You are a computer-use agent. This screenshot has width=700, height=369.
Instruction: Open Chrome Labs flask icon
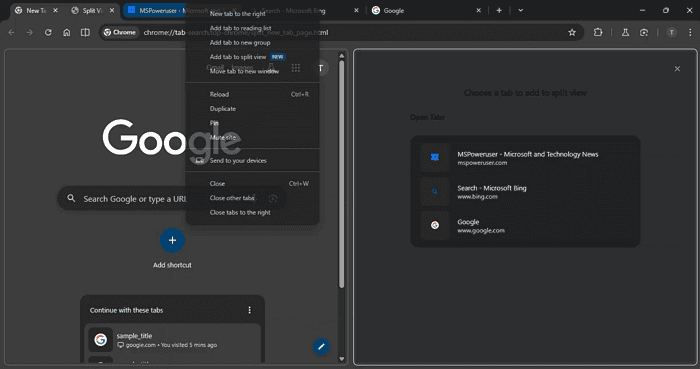[625, 32]
